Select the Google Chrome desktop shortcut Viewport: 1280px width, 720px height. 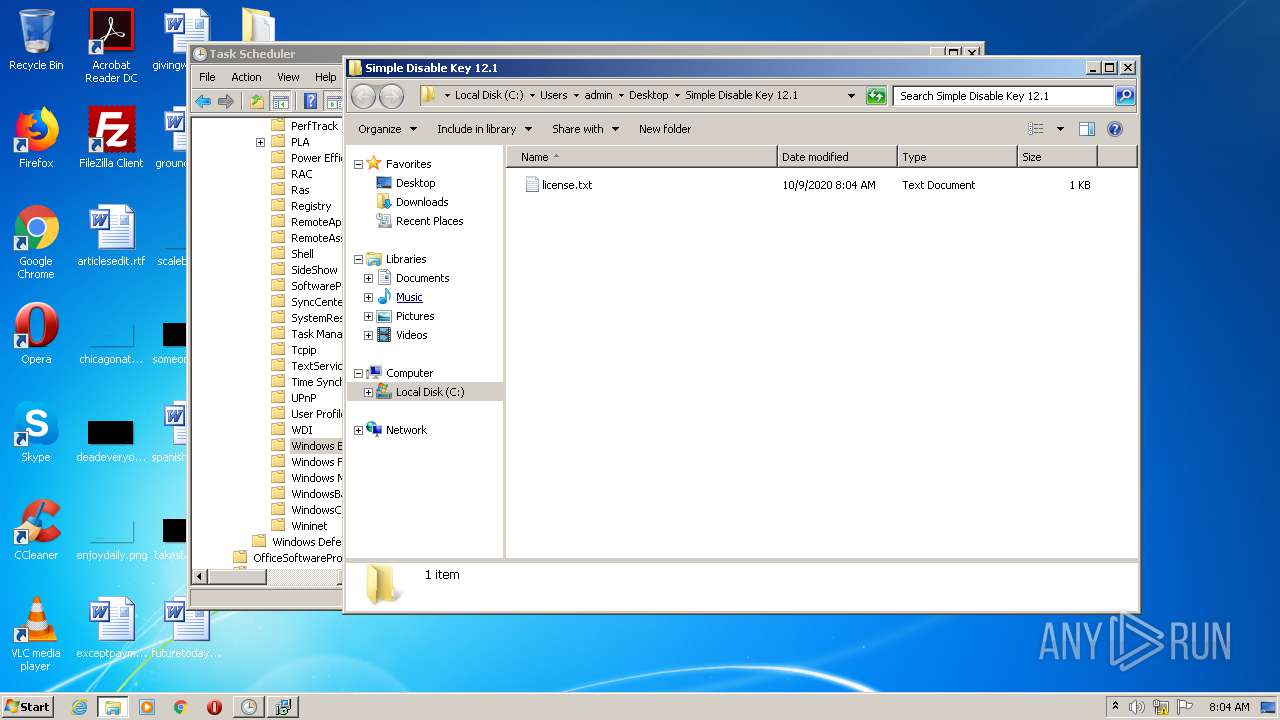(x=36, y=242)
